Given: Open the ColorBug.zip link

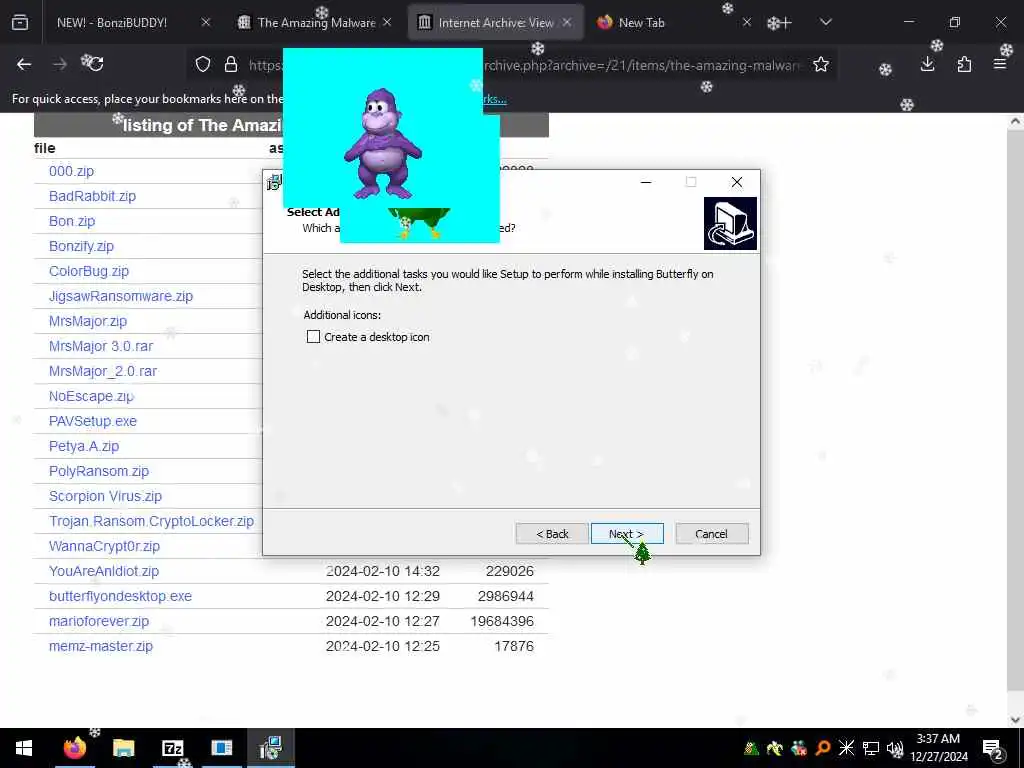Looking at the screenshot, I should click(89, 271).
